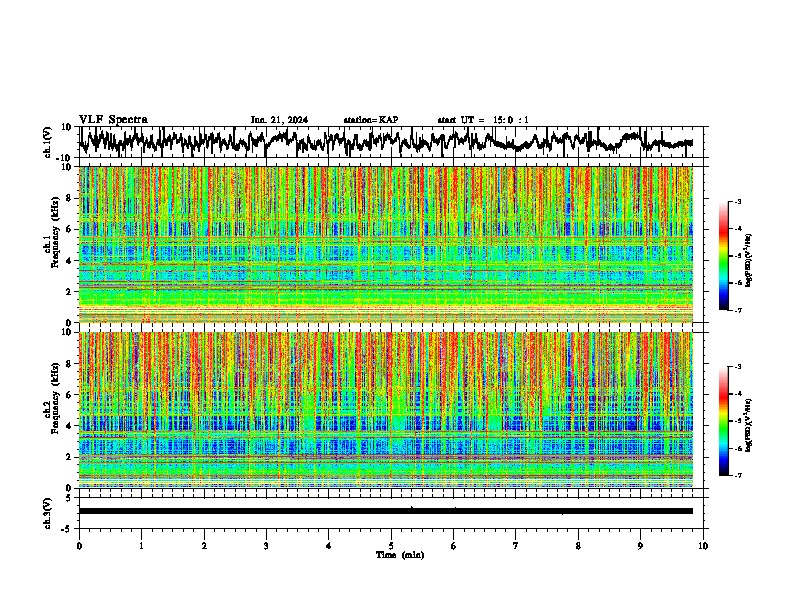This screenshot has width=792, height=612.
Task: Click time axis tick label "1"
Action: pyautogui.click(x=141, y=546)
